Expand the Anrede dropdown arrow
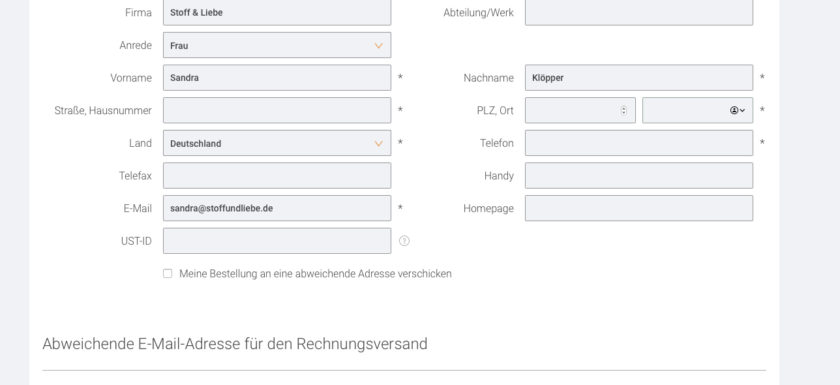 point(379,46)
